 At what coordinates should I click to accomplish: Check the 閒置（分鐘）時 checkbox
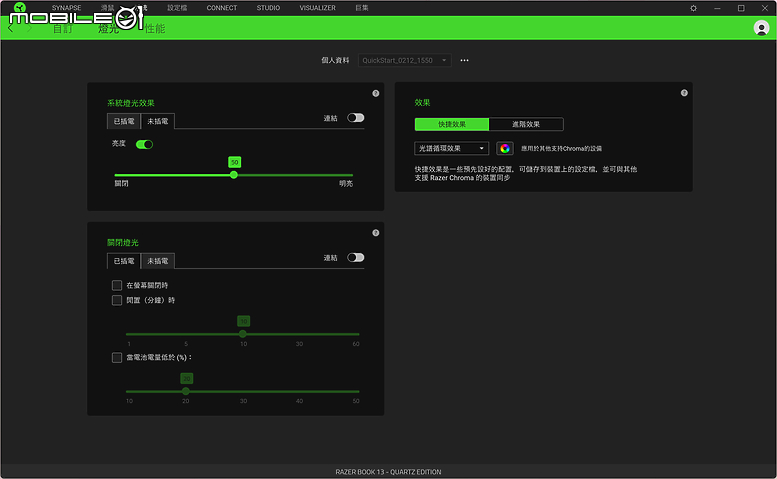[117, 300]
